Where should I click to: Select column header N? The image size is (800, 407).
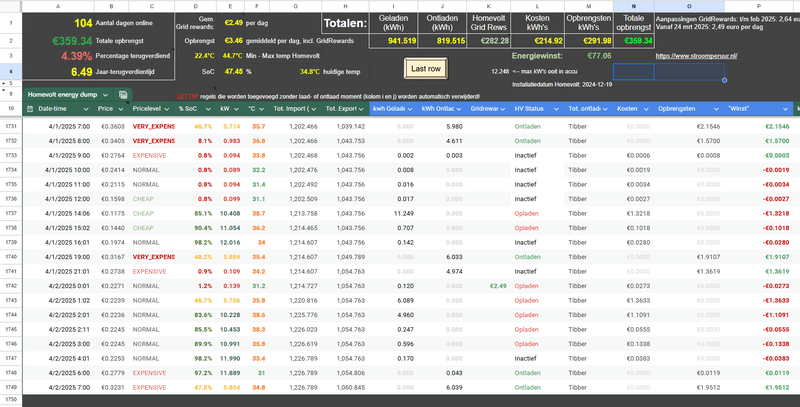(634, 6)
